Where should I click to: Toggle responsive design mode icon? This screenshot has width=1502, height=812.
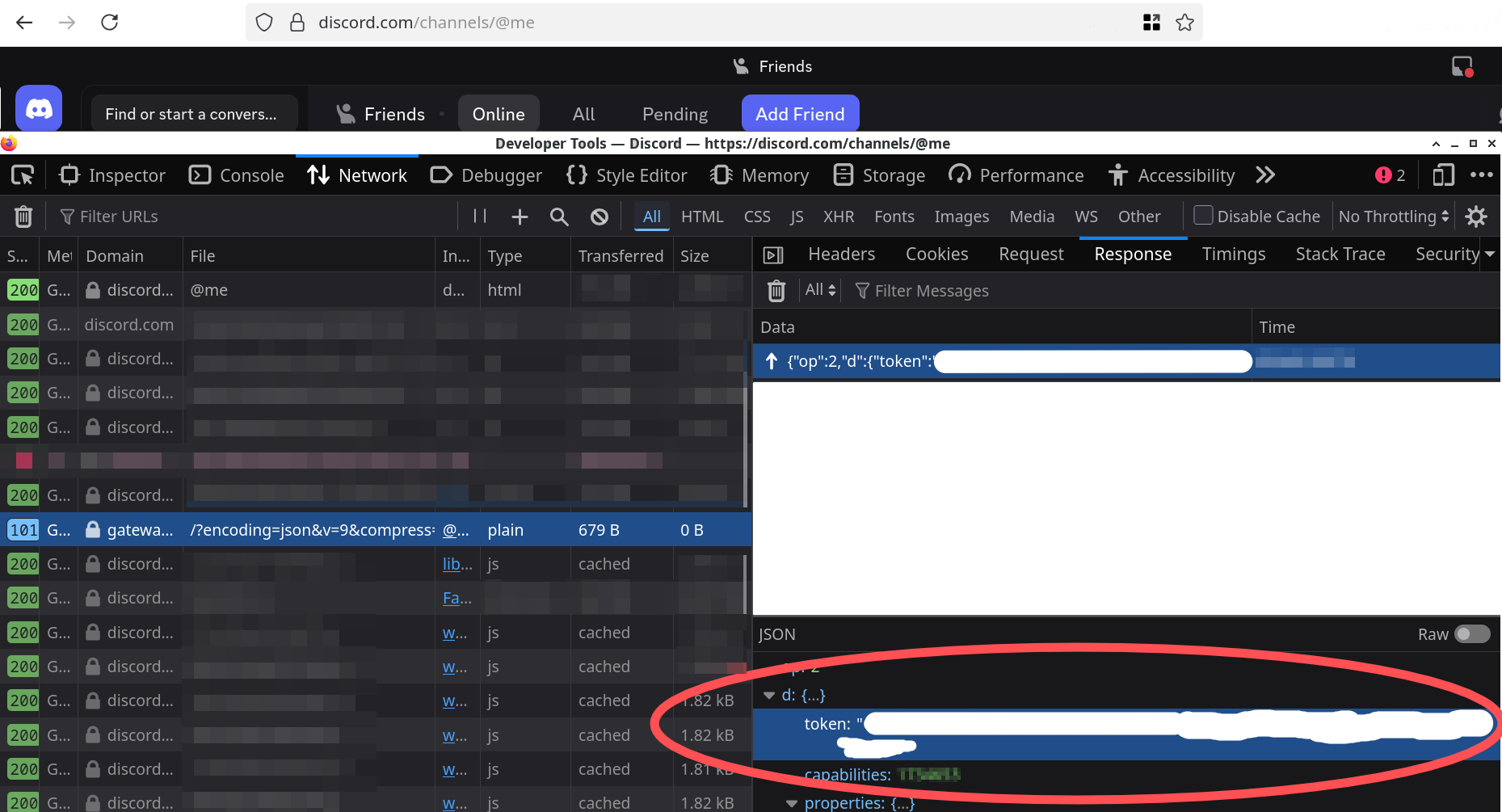[1443, 175]
